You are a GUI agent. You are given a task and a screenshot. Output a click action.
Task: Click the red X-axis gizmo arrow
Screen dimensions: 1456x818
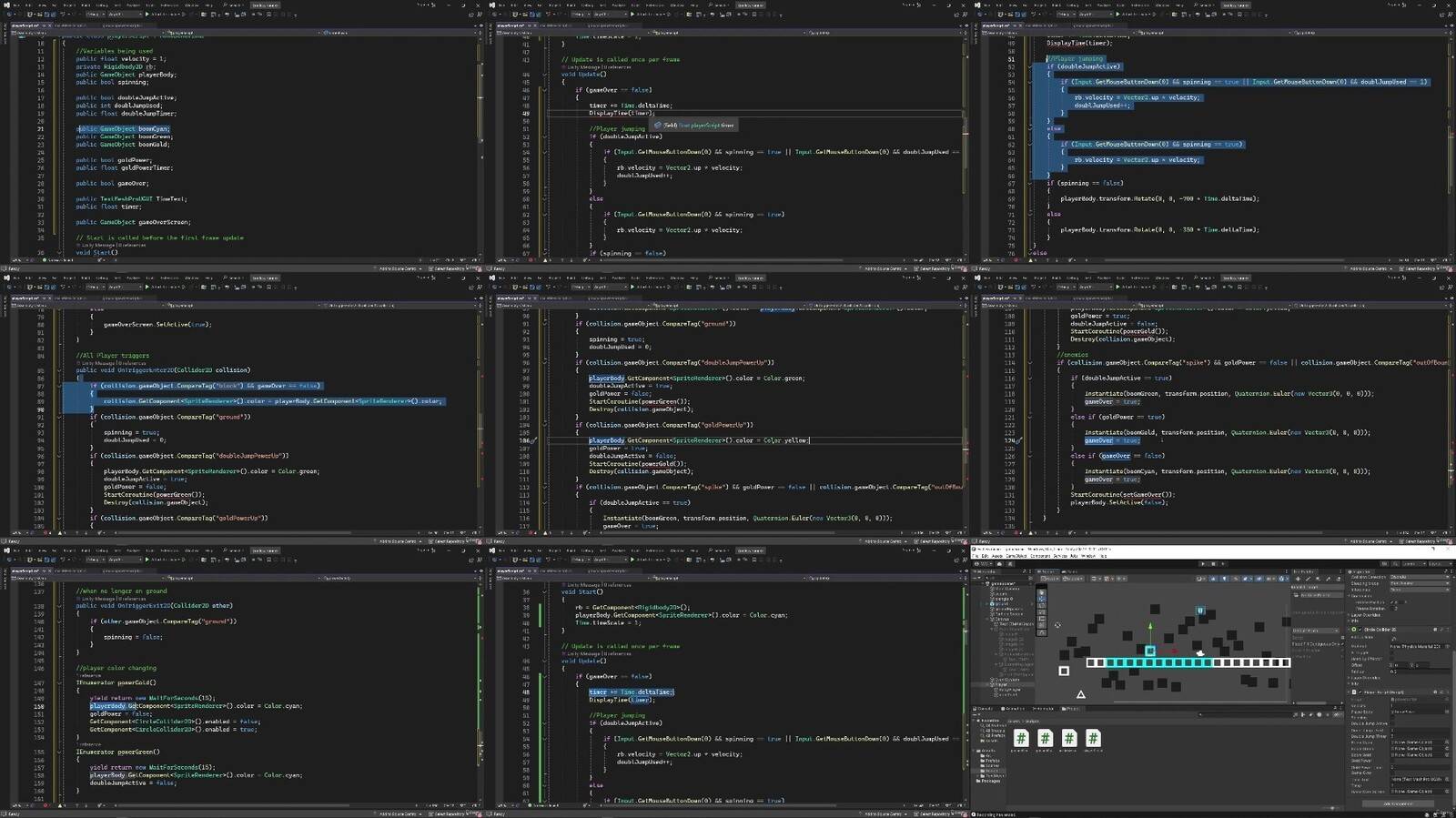click(x=1174, y=651)
